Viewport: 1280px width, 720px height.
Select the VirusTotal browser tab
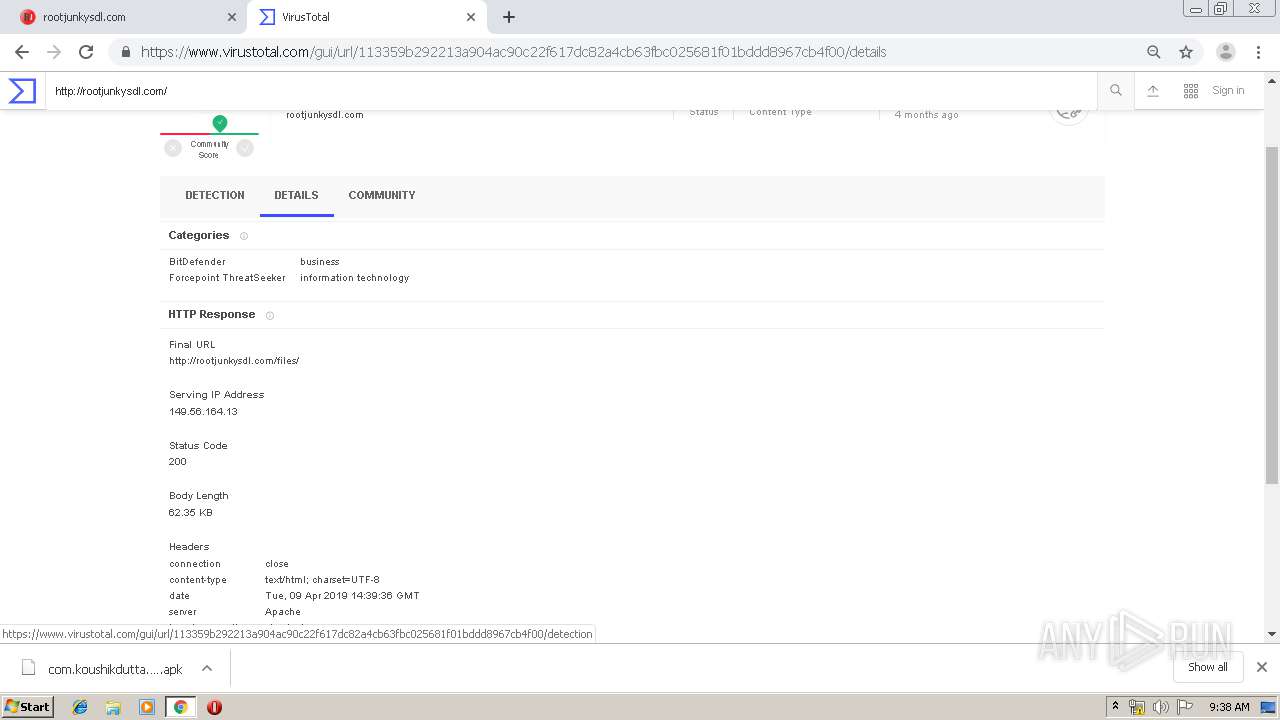click(x=367, y=17)
